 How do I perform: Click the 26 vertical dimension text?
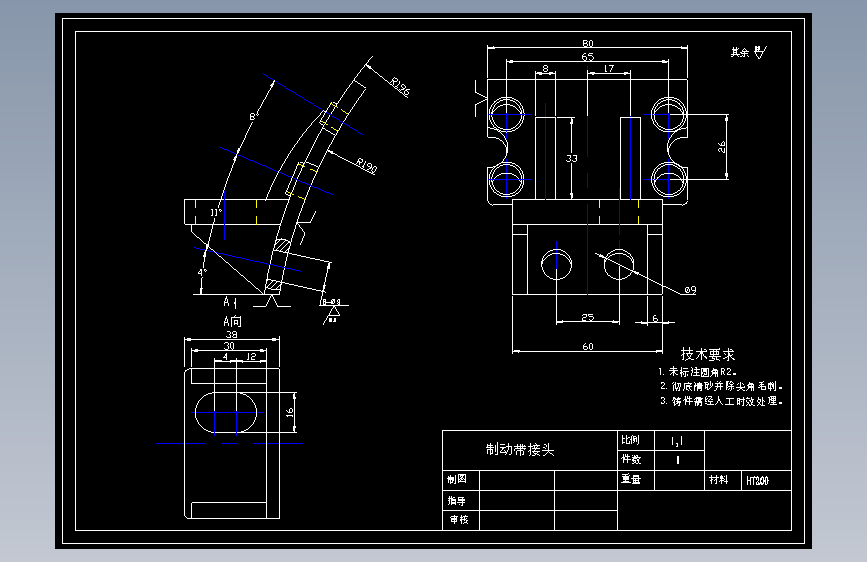point(722,147)
